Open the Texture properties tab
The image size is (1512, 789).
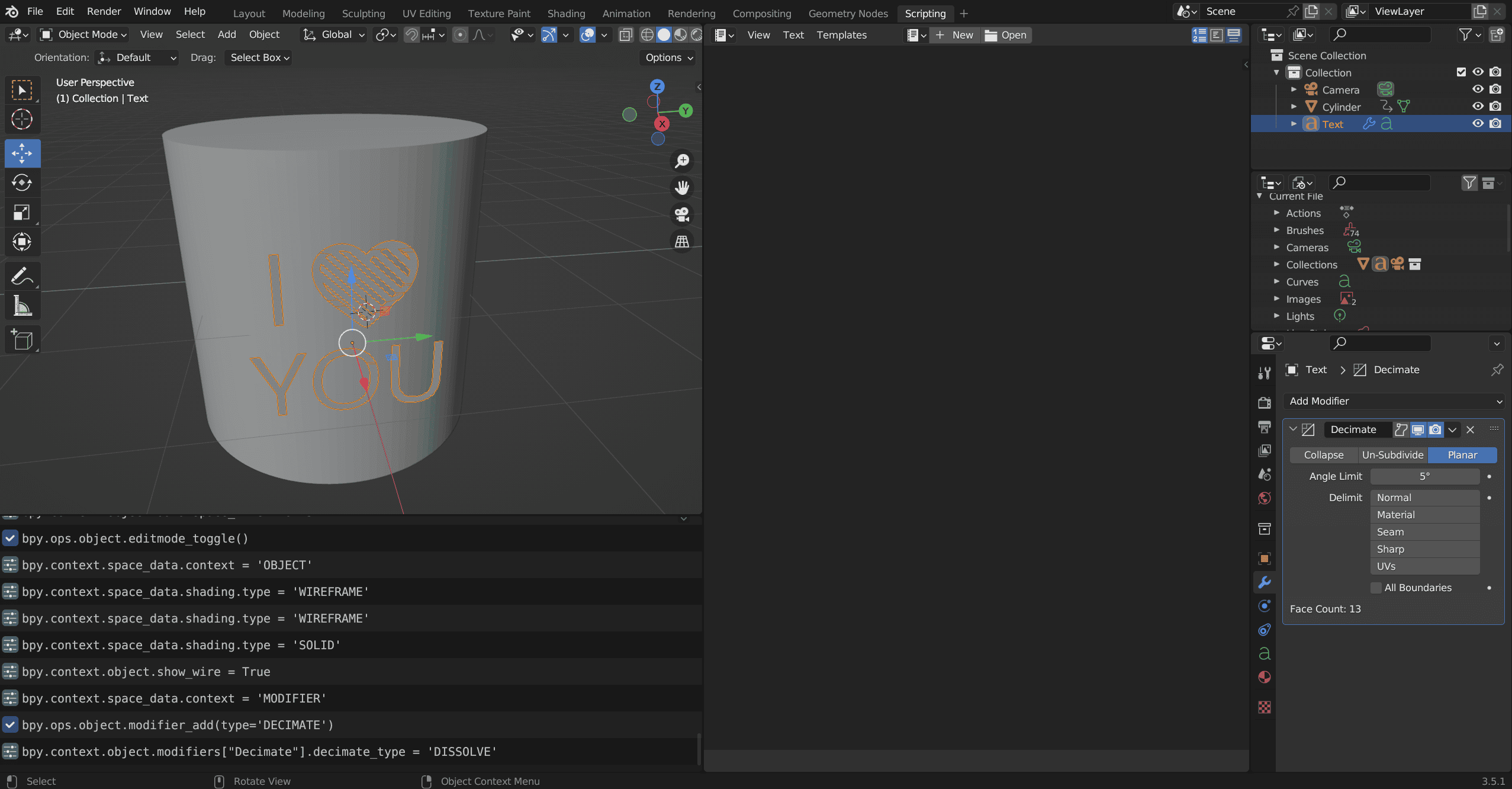(1265, 707)
